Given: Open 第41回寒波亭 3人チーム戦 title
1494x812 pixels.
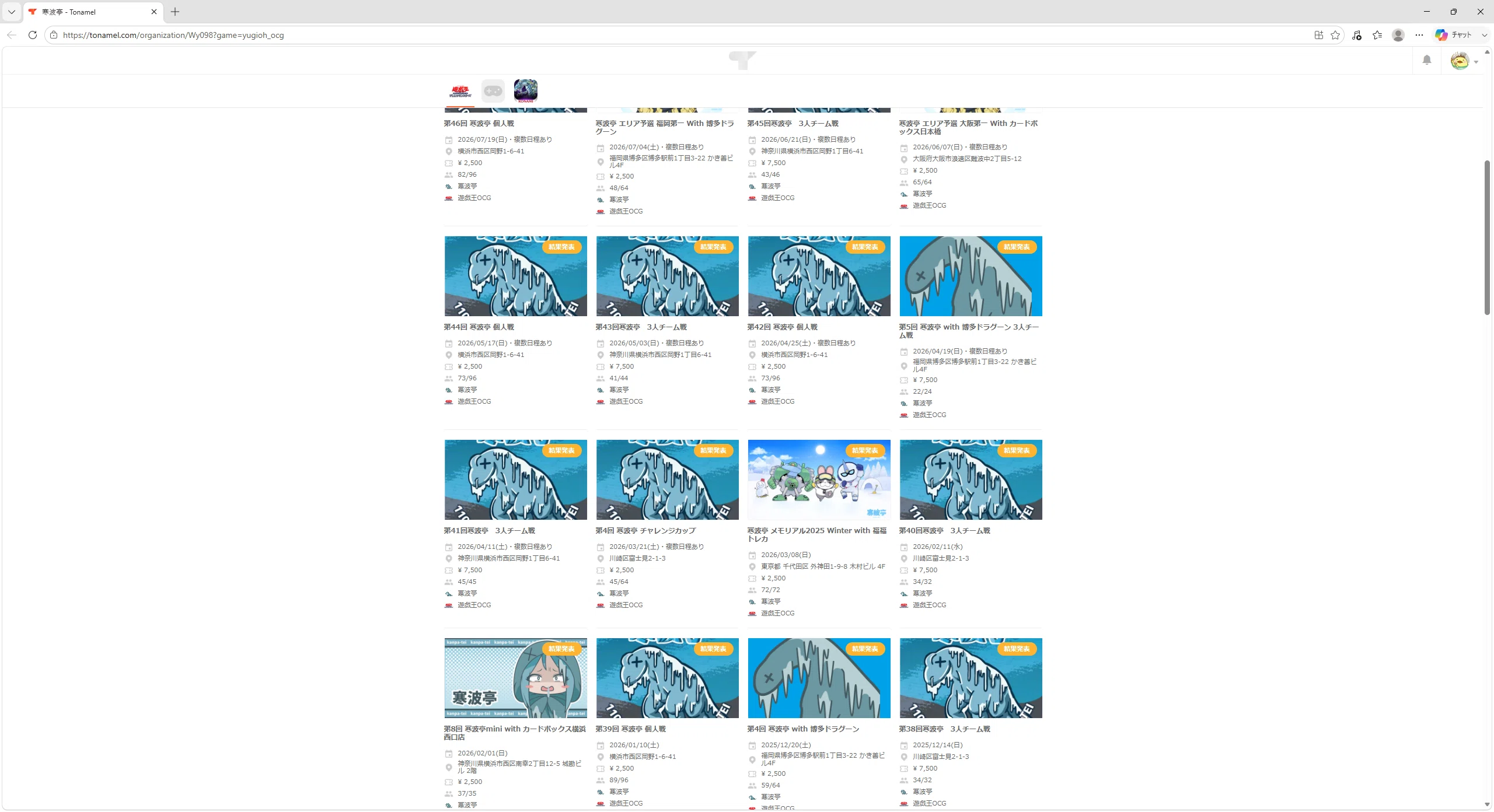Looking at the screenshot, I should click(489, 531).
